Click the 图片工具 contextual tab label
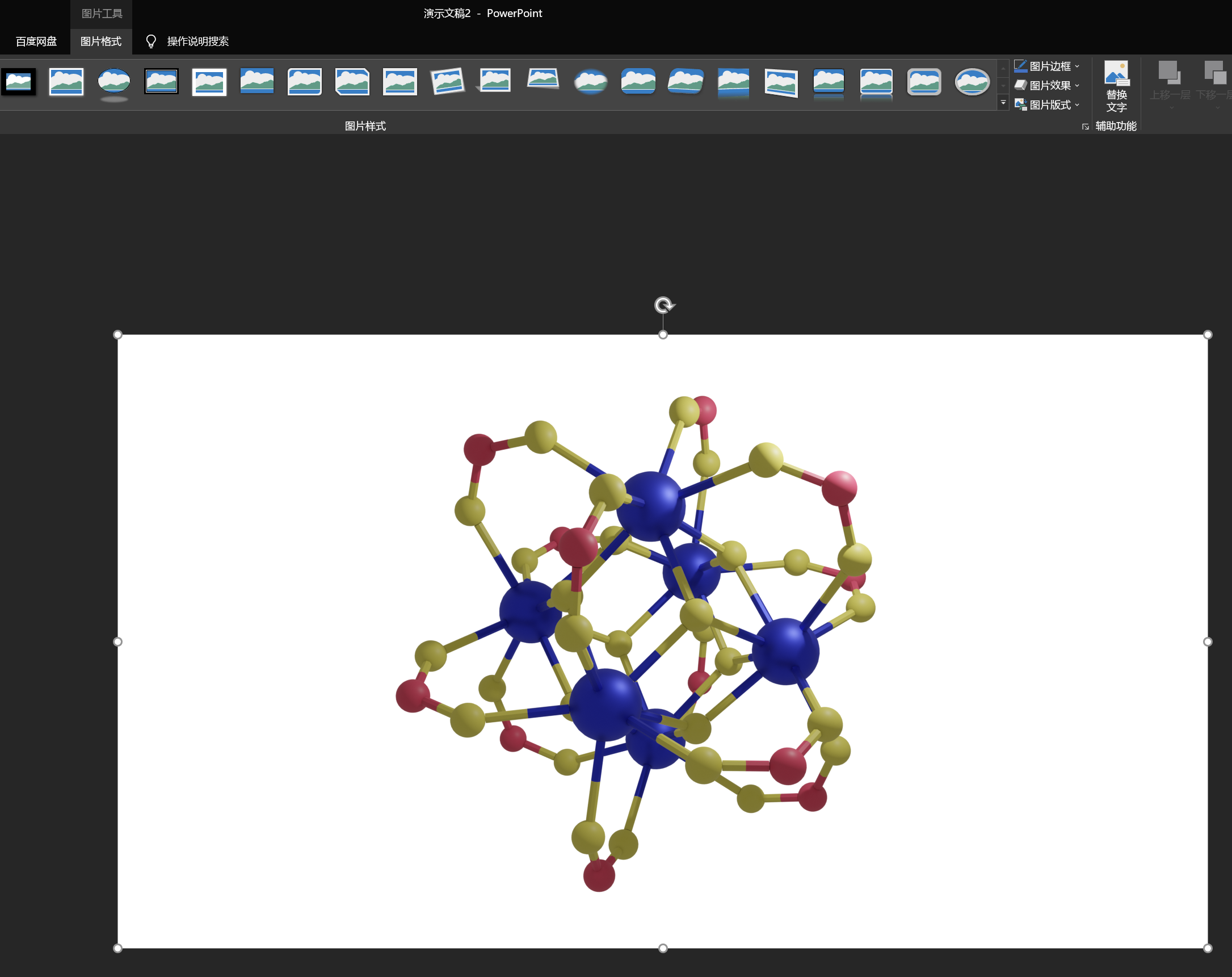 tap(102, 13)
